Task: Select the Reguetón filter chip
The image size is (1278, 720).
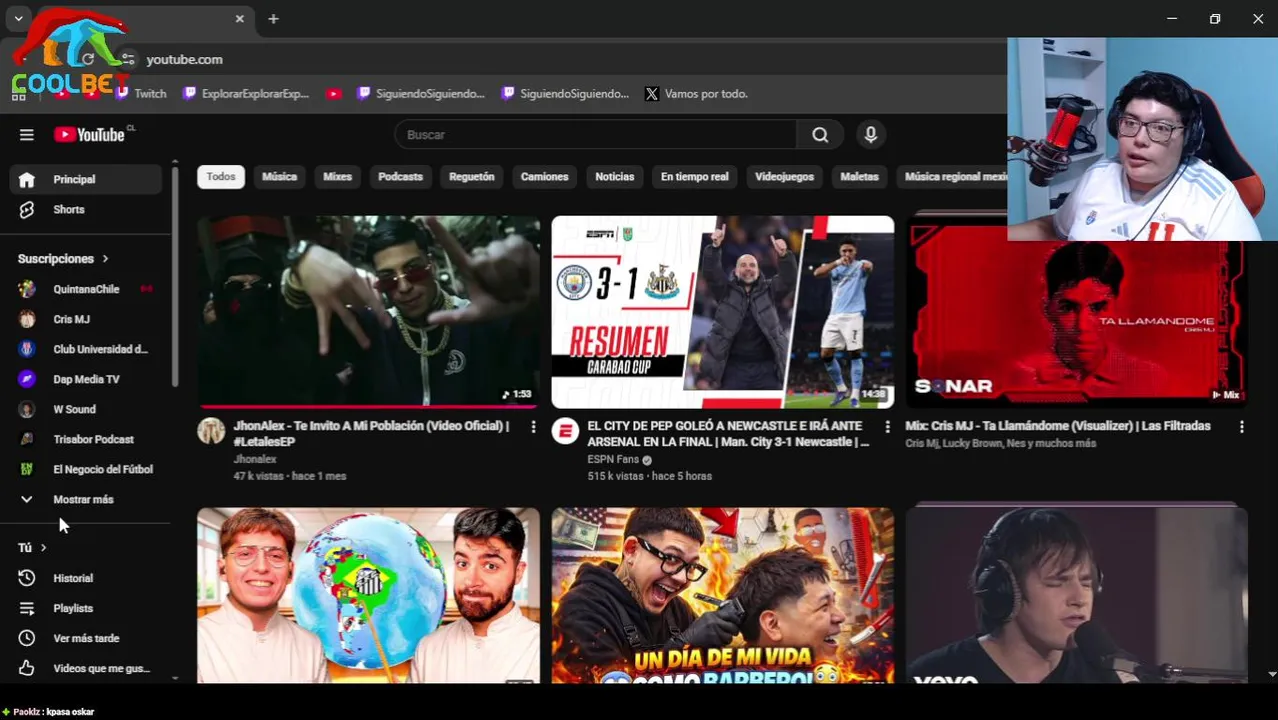Action: pos(472,177)
